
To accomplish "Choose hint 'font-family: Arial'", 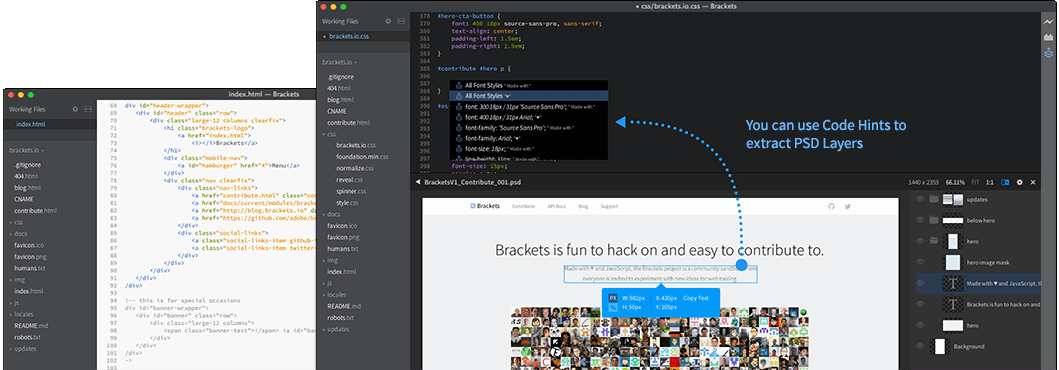I will click(529, 138).
